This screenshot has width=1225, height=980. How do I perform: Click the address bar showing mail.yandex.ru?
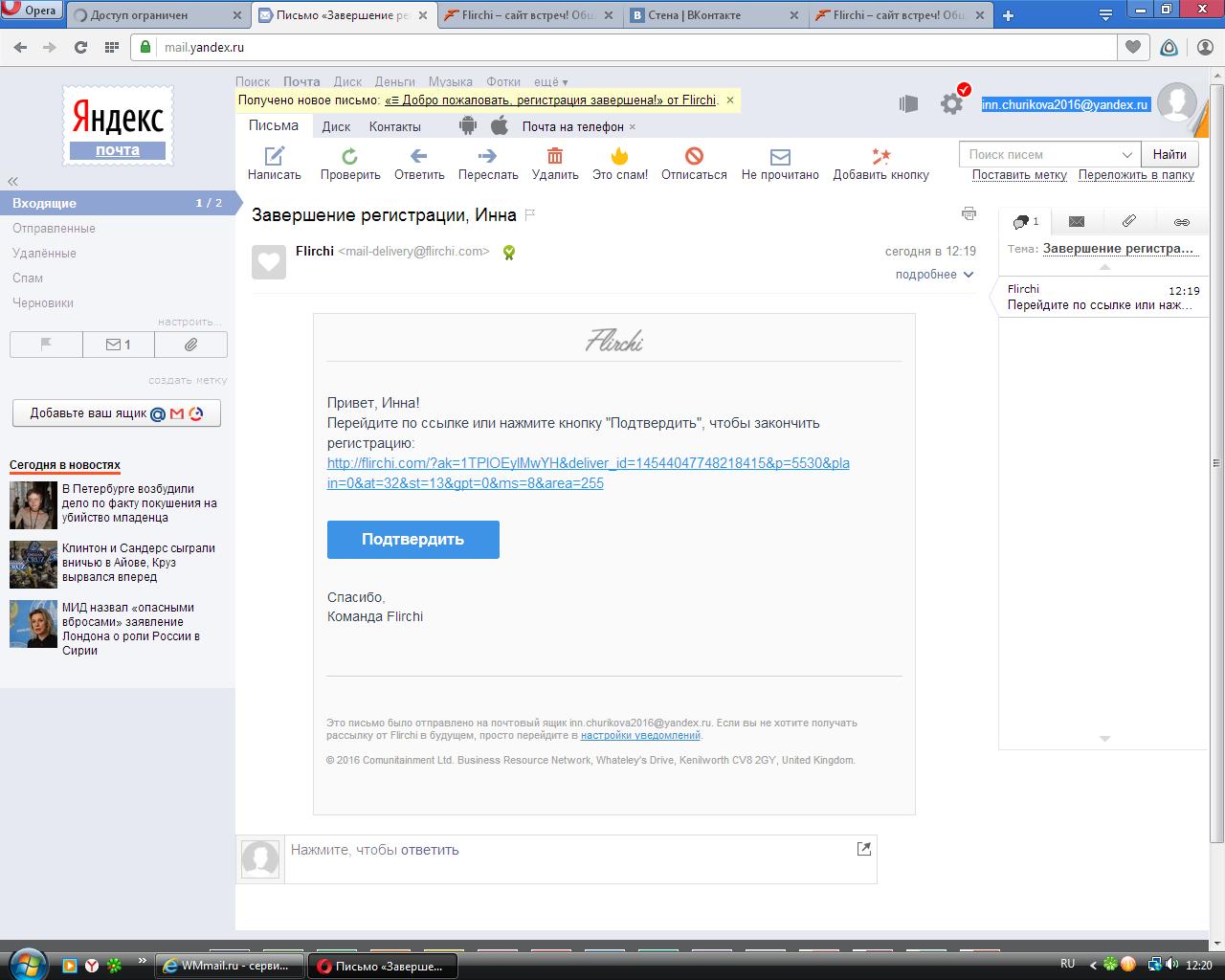(x=623, y=47)
